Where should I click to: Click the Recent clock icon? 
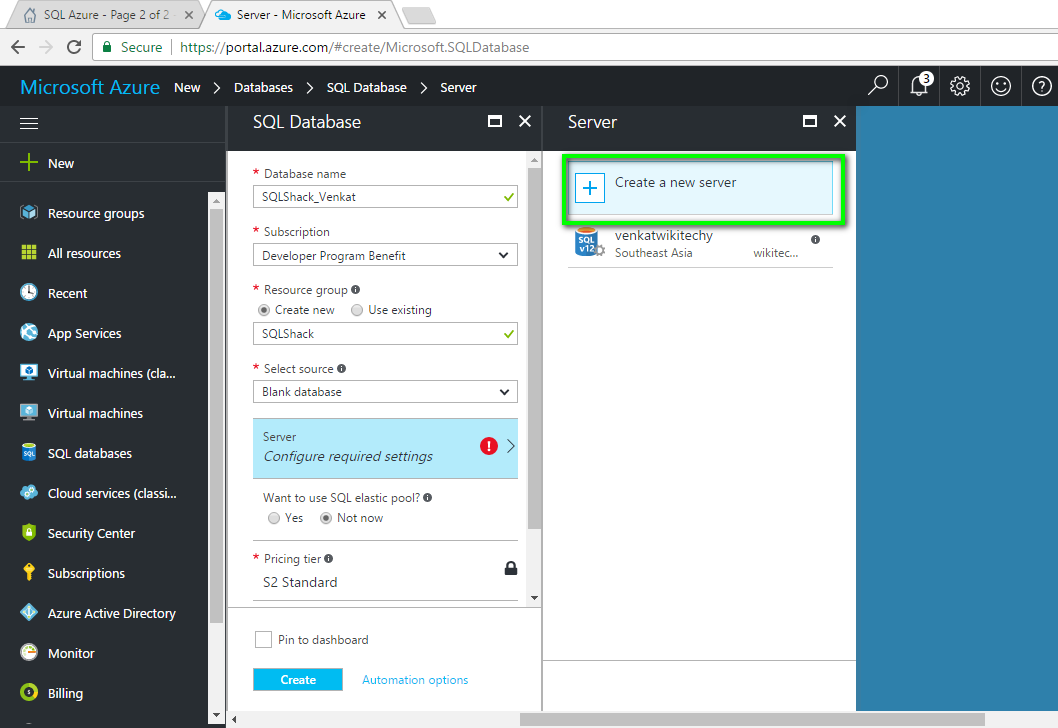coord(29,292)
